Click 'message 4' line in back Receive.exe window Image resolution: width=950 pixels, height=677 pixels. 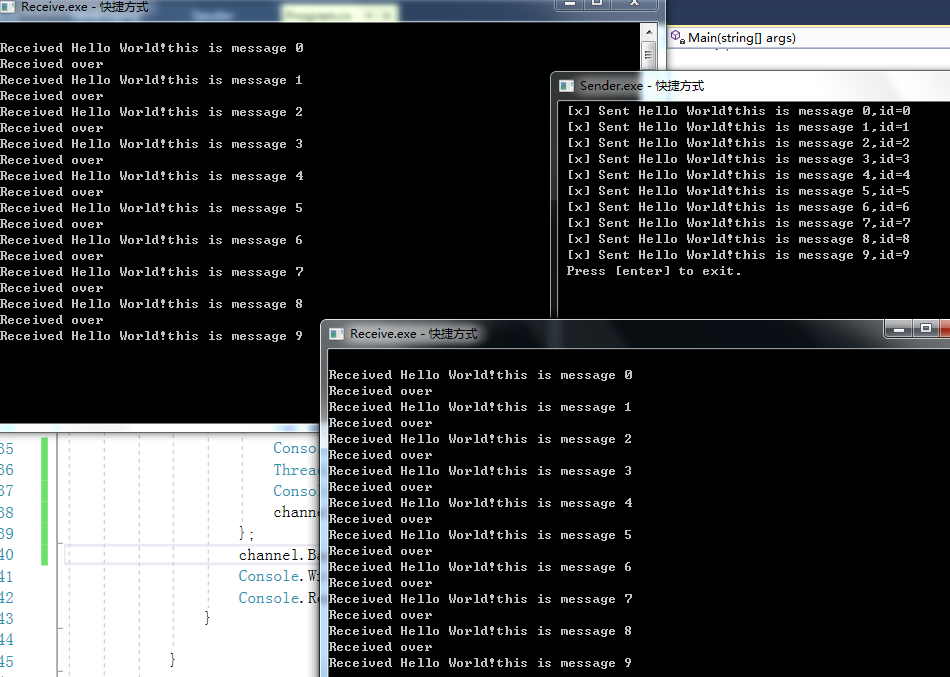(x=151, y=176)
